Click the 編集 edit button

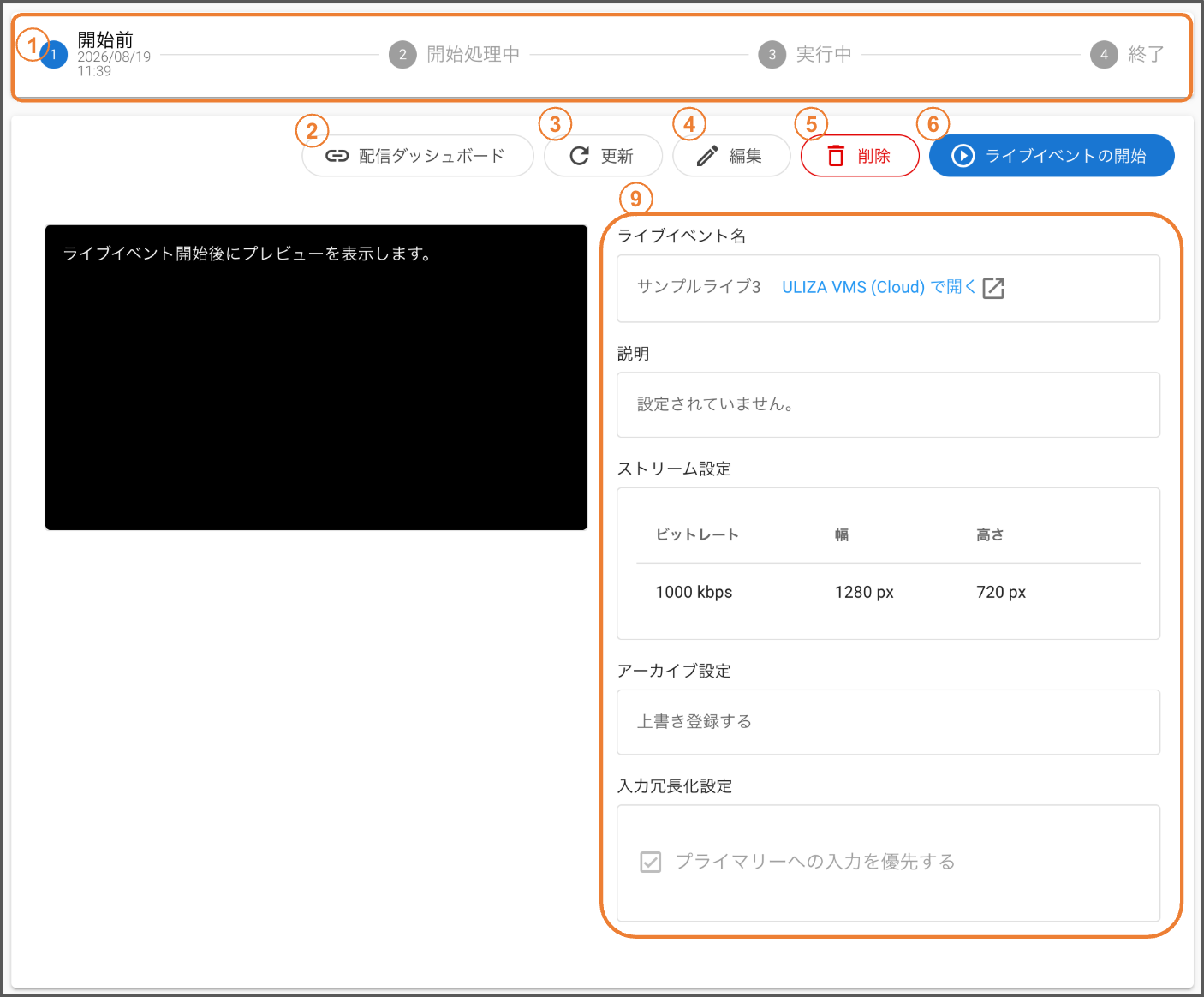(x=731, y=156)
